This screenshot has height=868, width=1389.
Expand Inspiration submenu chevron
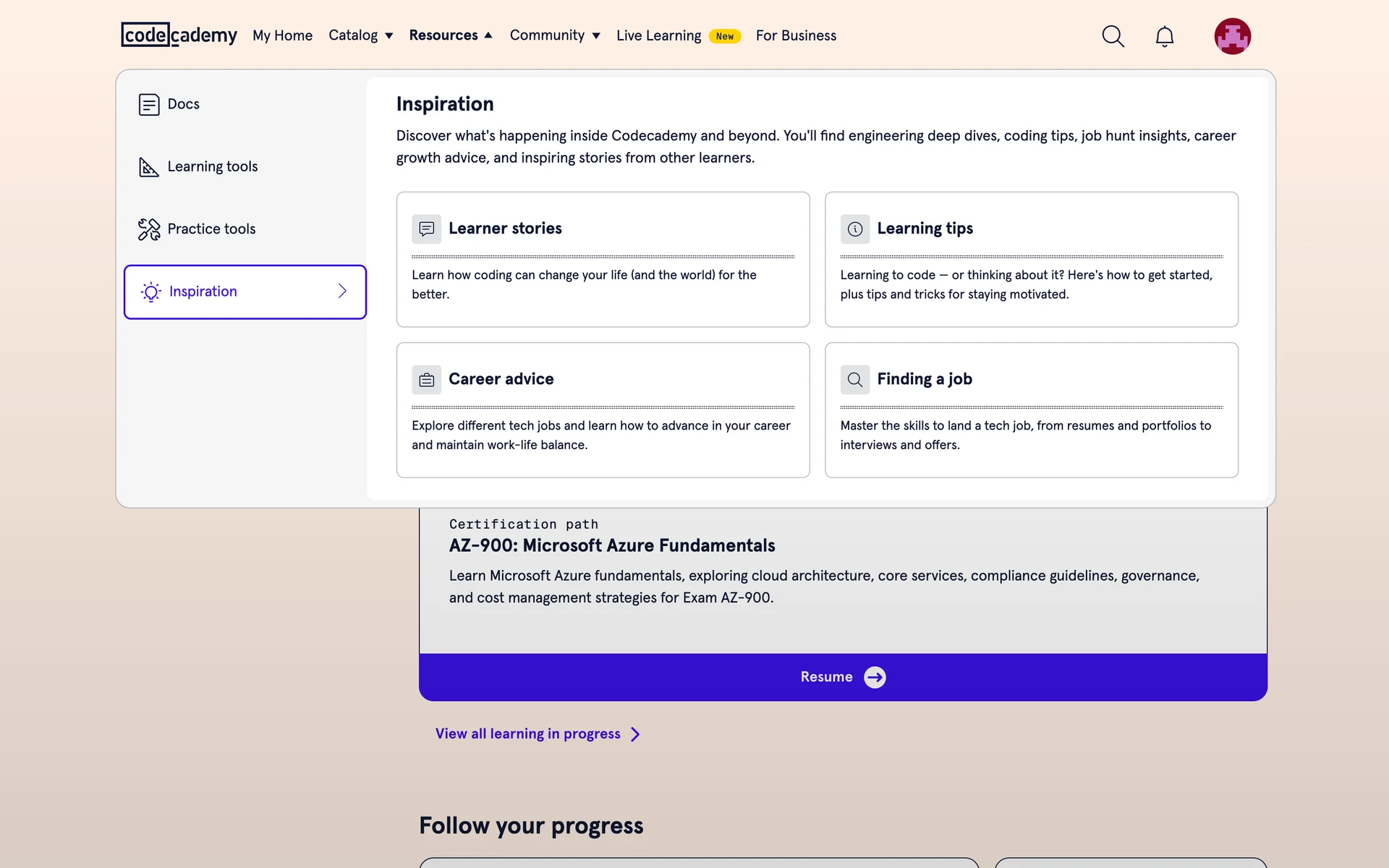tap(342, 292)
